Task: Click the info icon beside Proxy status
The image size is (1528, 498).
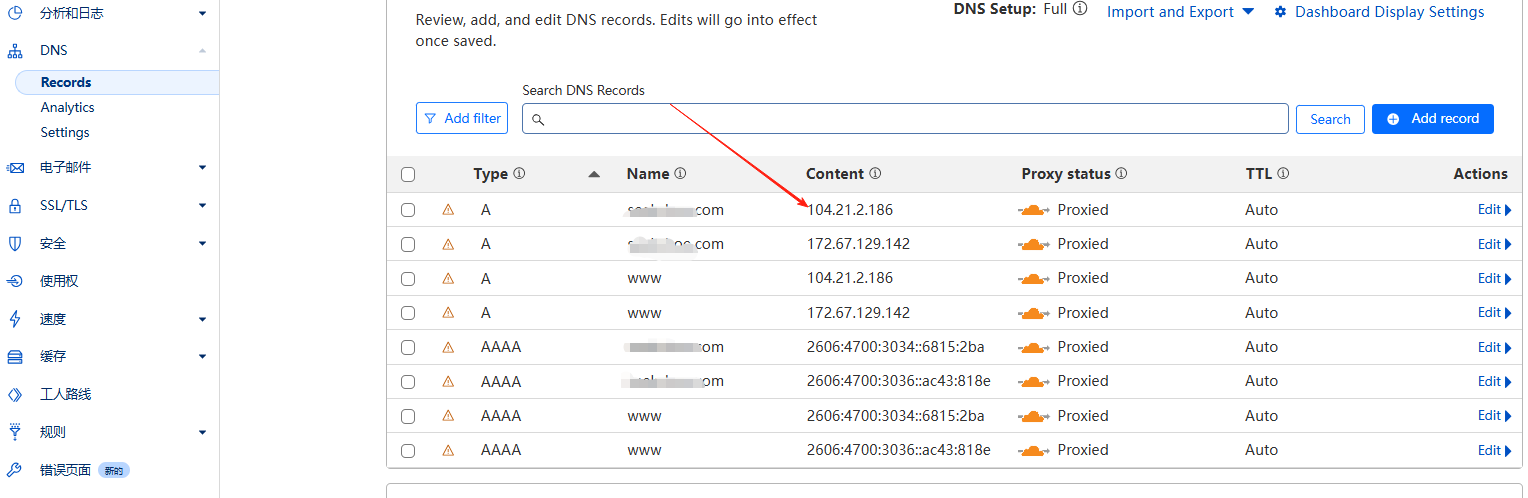Action: pos(1121,174)
